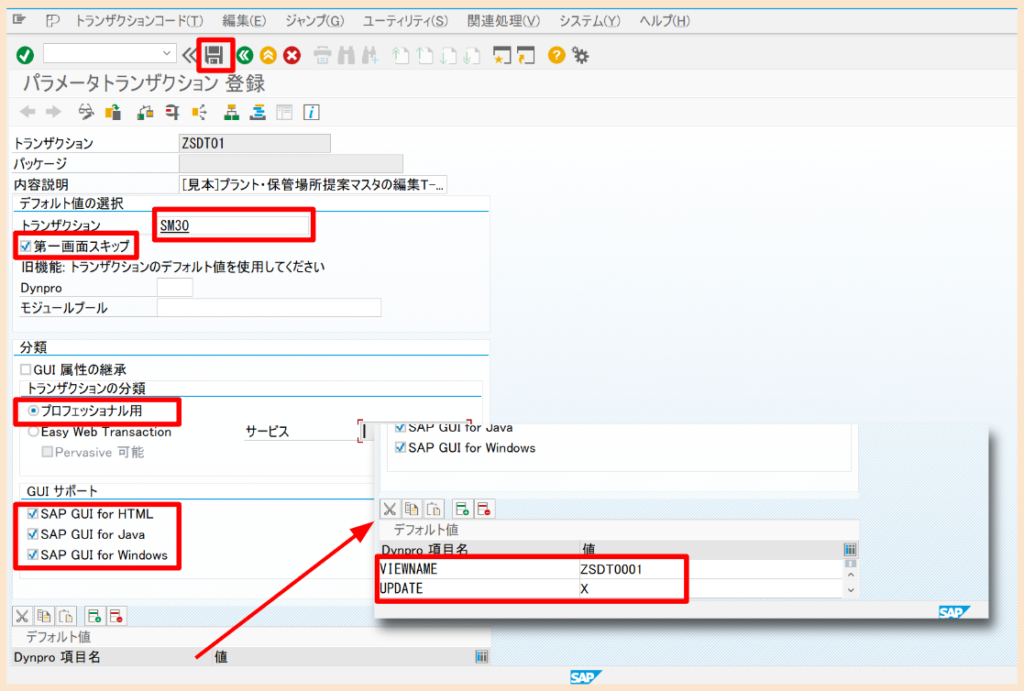
Task: Uncheck SAP GUI for HTML support
Action: (x=34, y=514)
